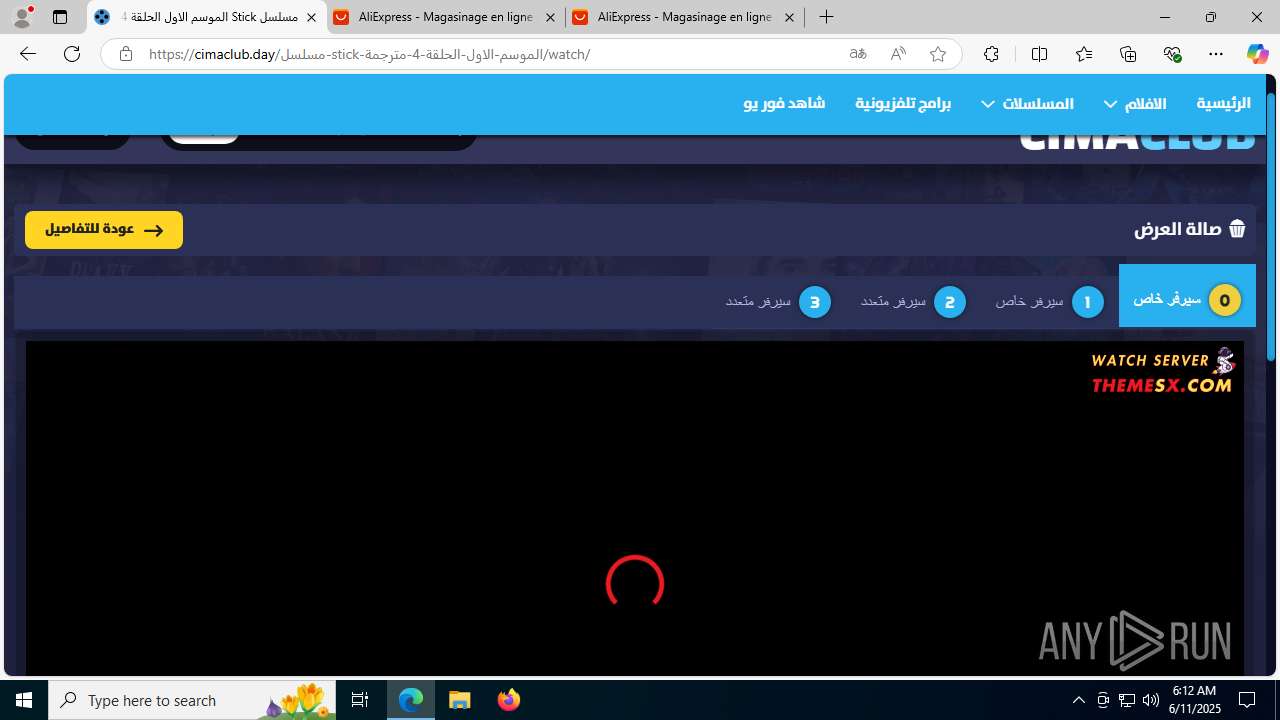
Task: Select server 1 سيرفر خاص
Action: click(x=1050, y=301)
